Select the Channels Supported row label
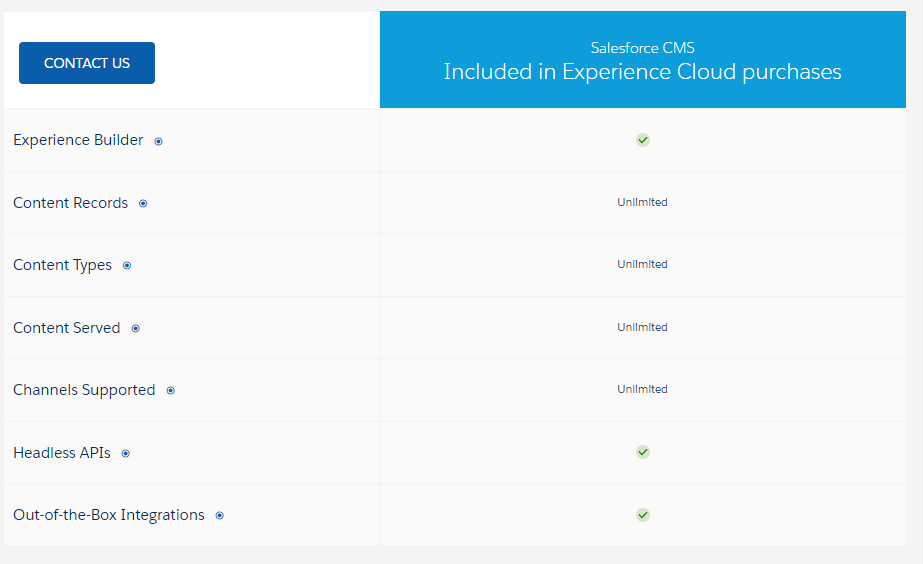Image resolution: width=923 pixels, height=564 pixels. tap(84, 390)
